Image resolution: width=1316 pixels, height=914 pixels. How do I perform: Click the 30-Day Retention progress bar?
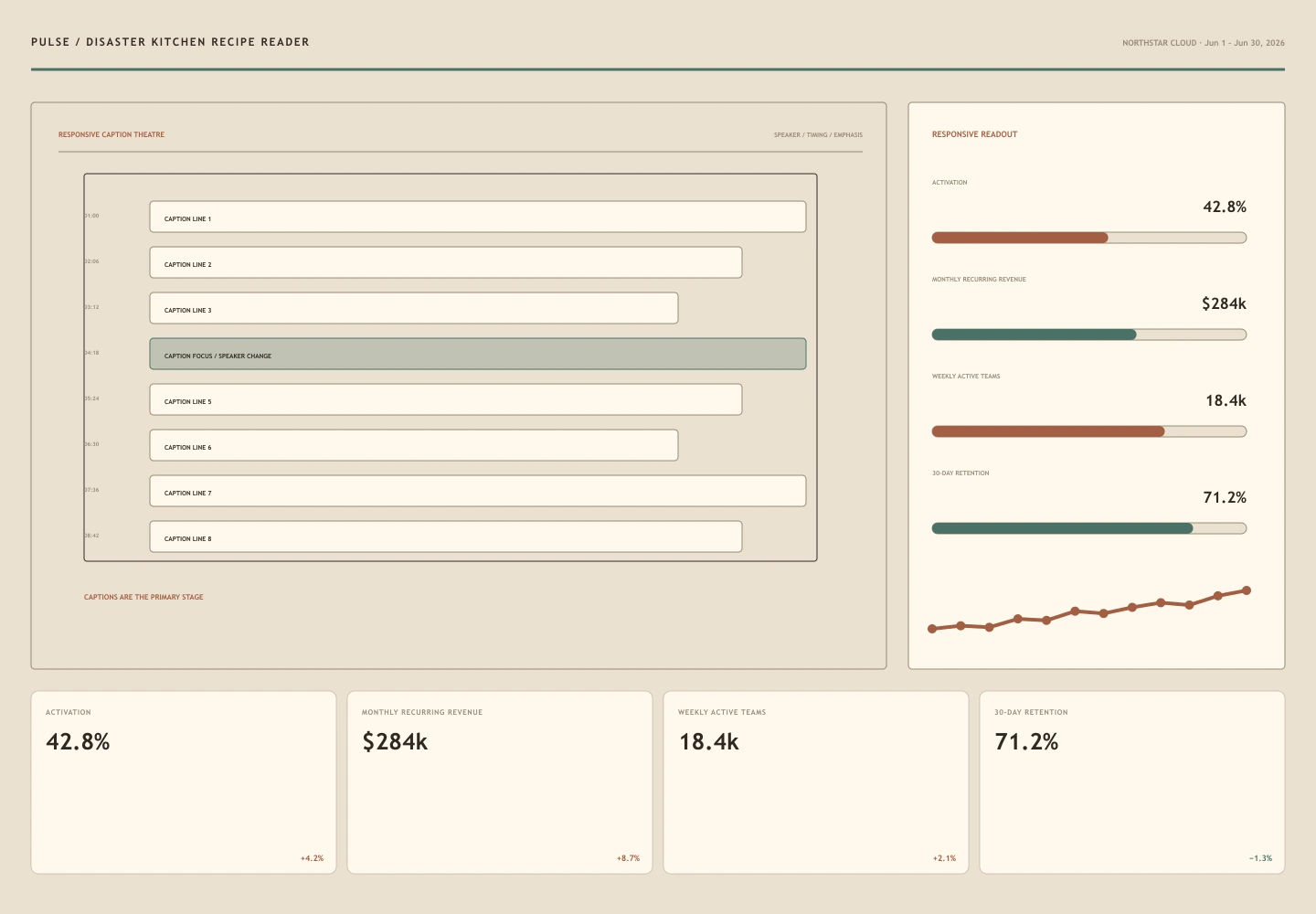pos(1089,528)
